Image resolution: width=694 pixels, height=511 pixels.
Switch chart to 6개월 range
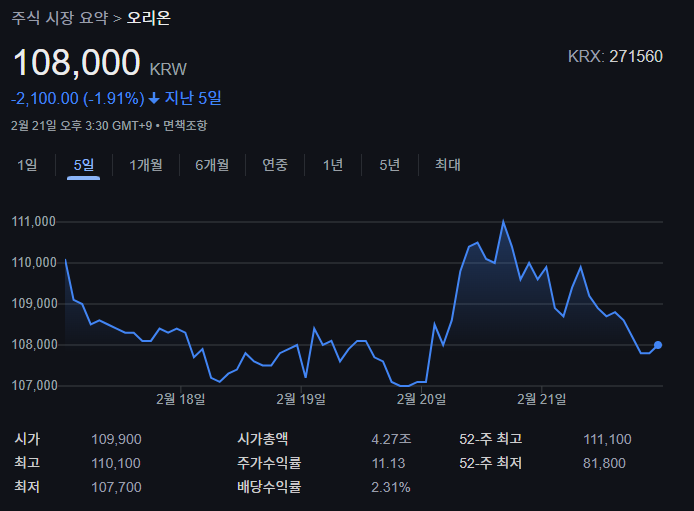(212, 165)
